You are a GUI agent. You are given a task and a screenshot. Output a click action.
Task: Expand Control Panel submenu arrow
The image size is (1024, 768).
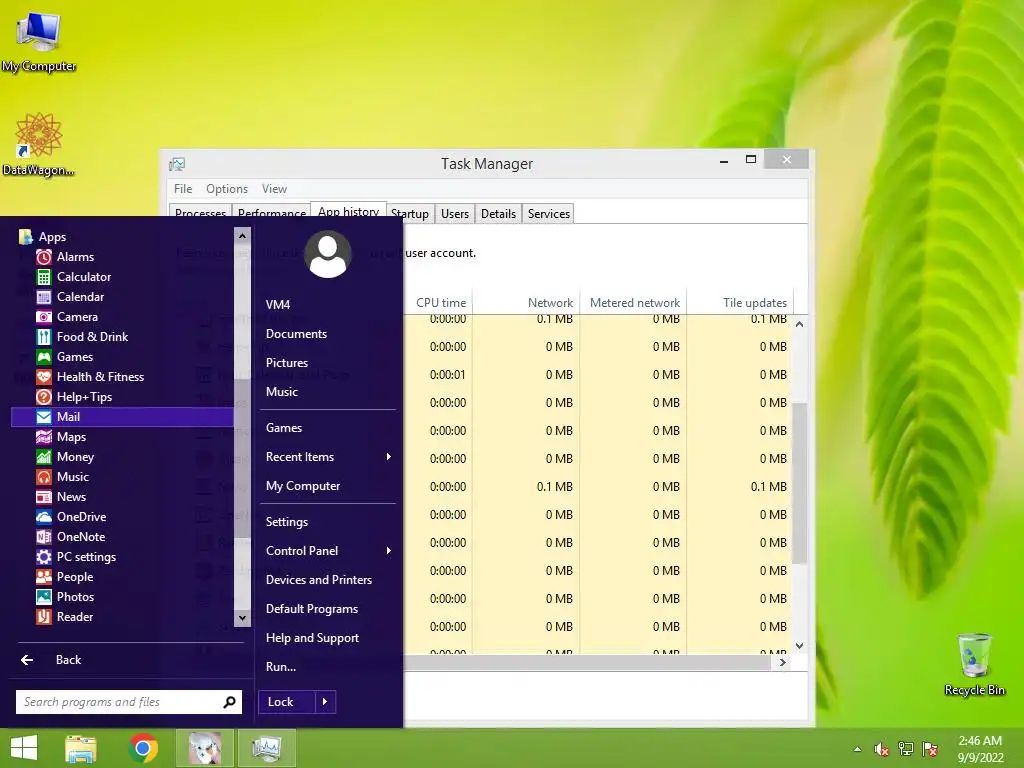[389, 551]
